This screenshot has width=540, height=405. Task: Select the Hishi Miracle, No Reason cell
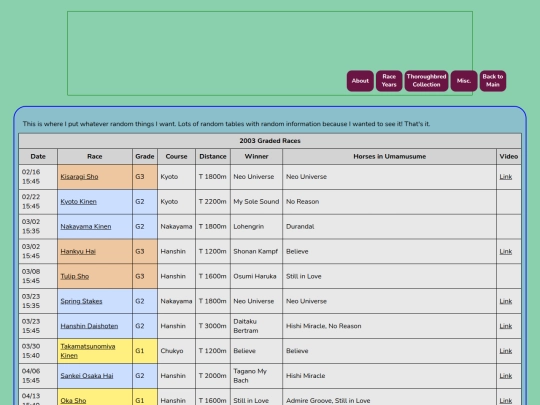(x=390, y=326)
